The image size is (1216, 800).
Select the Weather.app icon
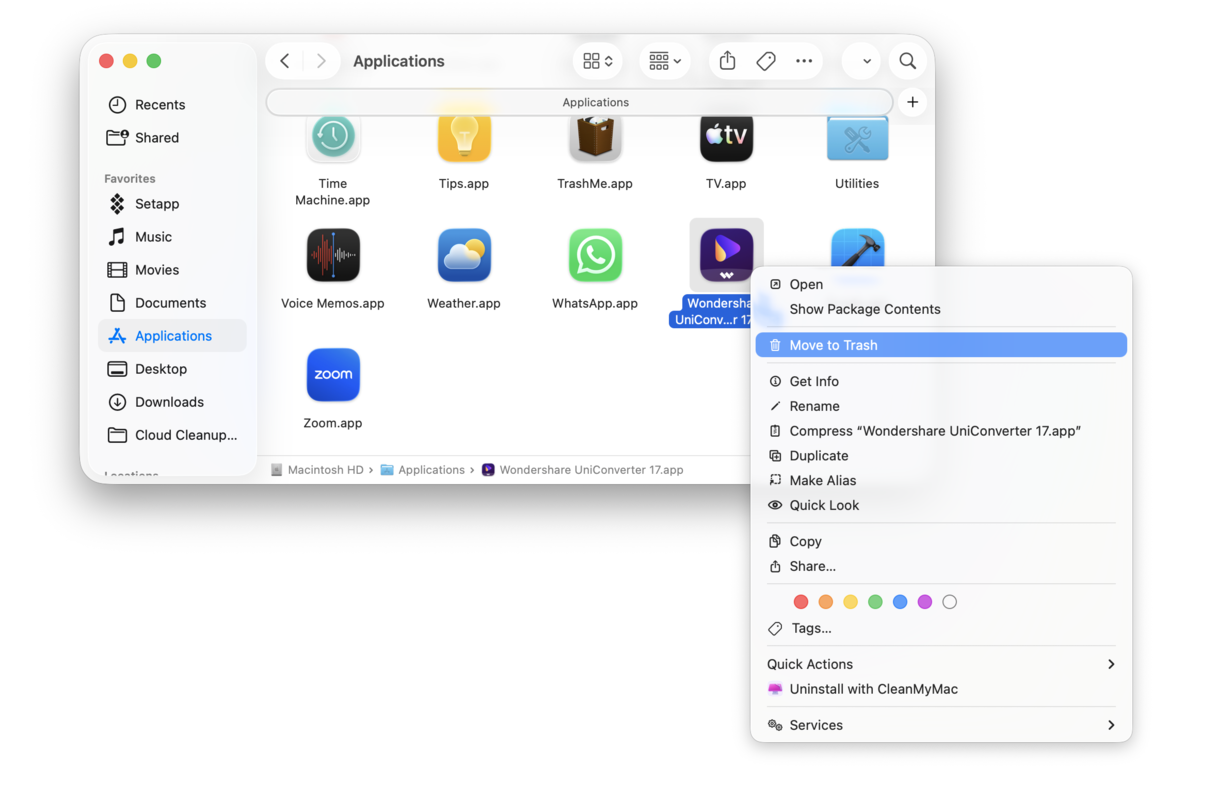pos(464,256)
